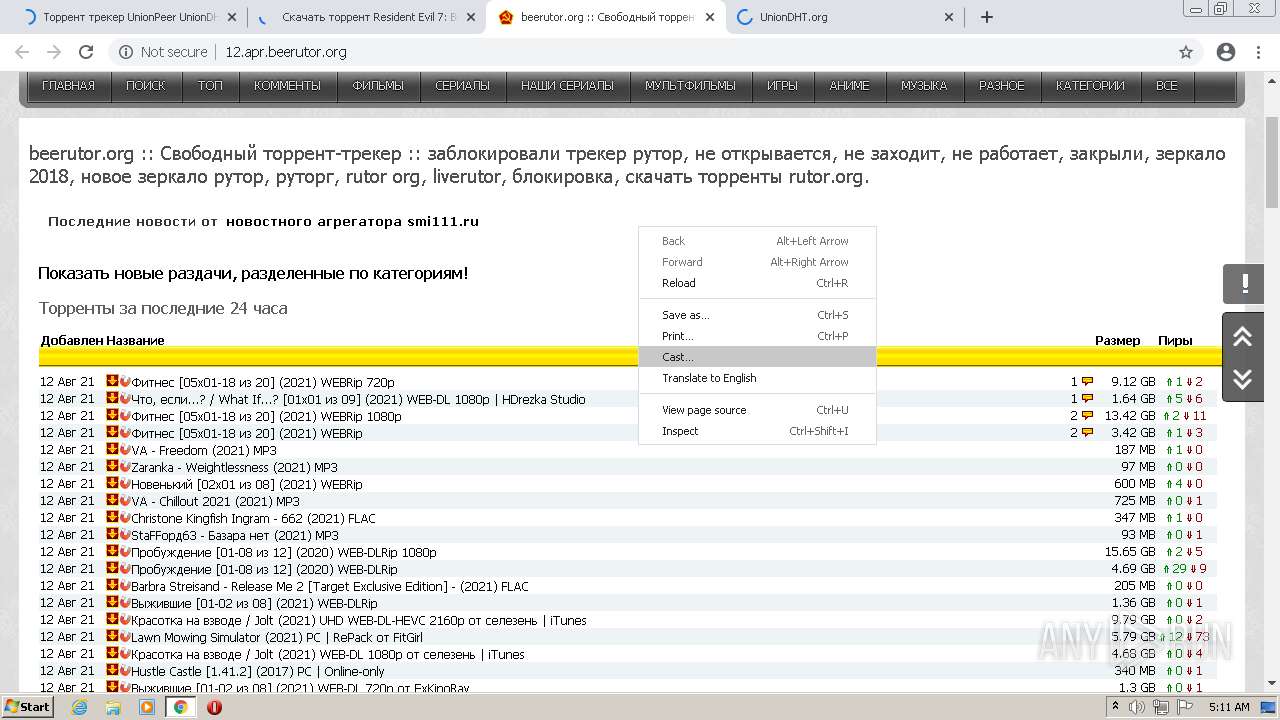Click magnet icon for Фитнес WEBRip 720p

[x=125, y=382]
